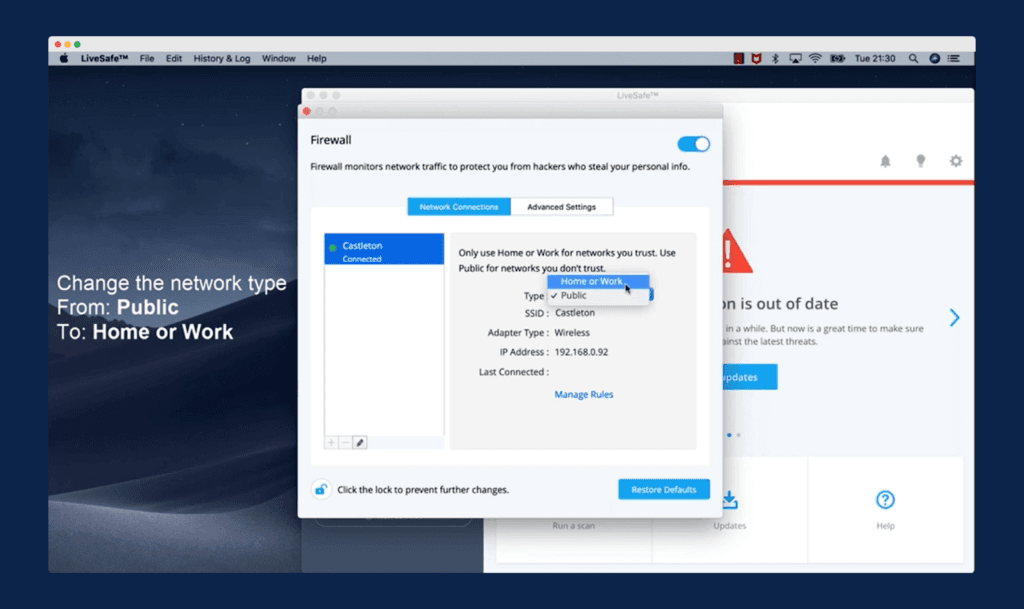
Task: Turn off the Firewall toggle switch
Action: [693, 144]
